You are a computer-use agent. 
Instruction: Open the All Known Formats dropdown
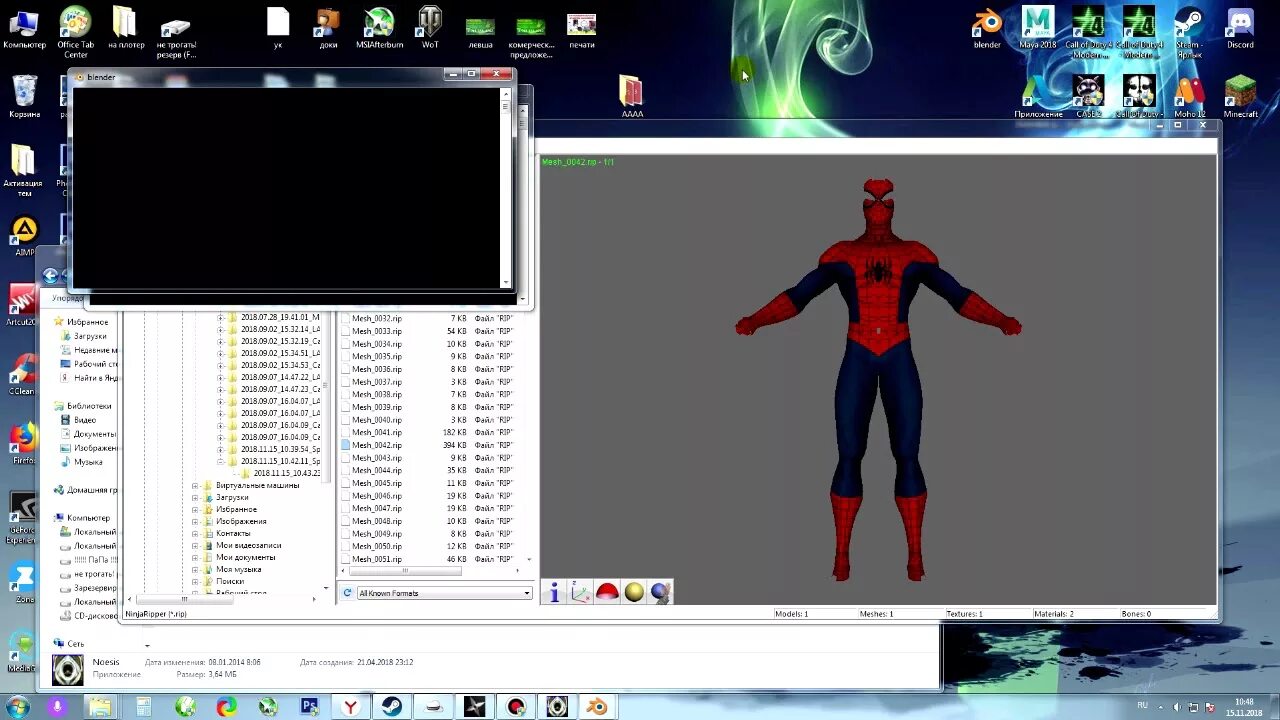(444, 593)
